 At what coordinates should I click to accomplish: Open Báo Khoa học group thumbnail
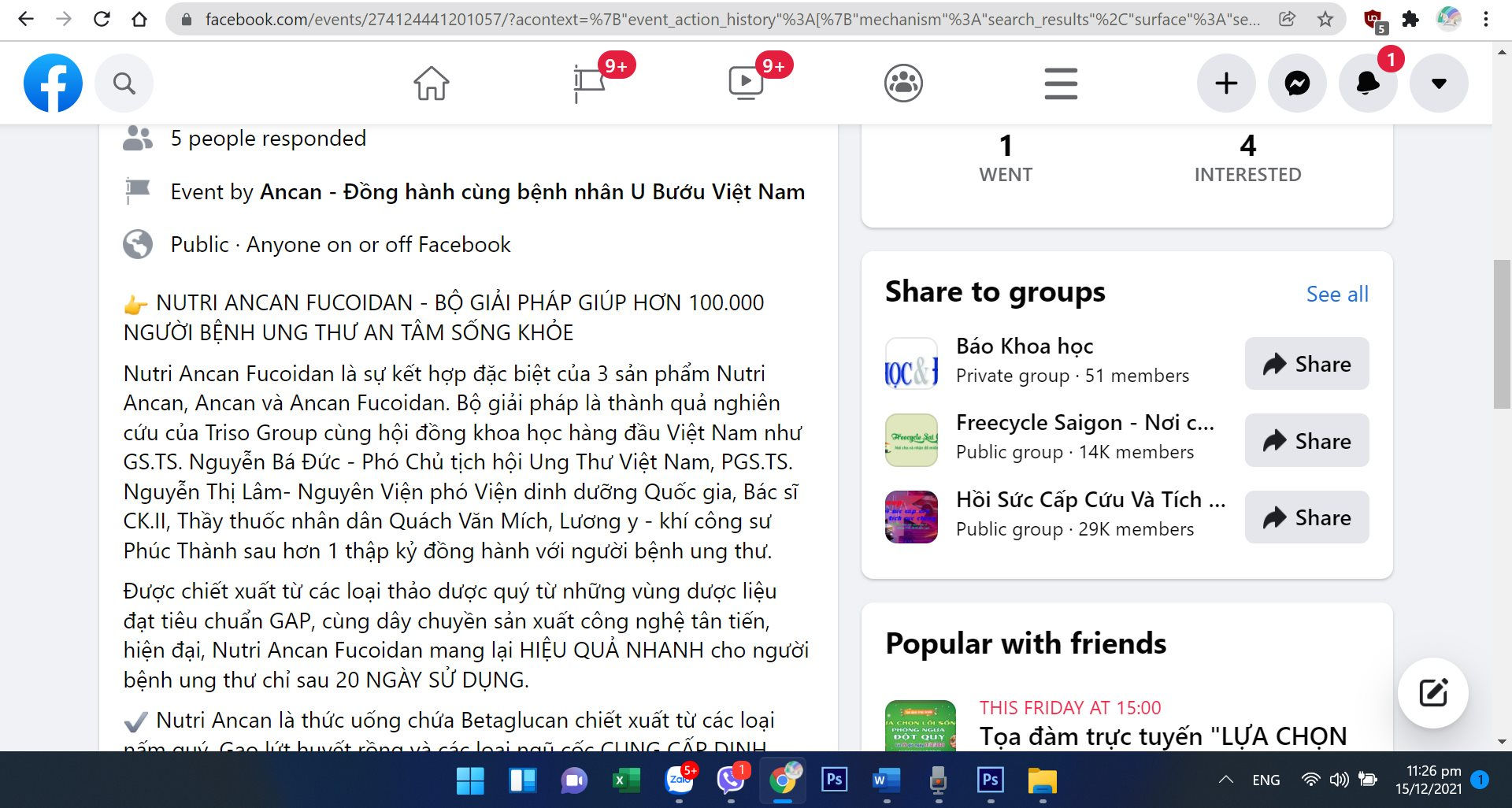pyautogui.click(x=911, y=364)
